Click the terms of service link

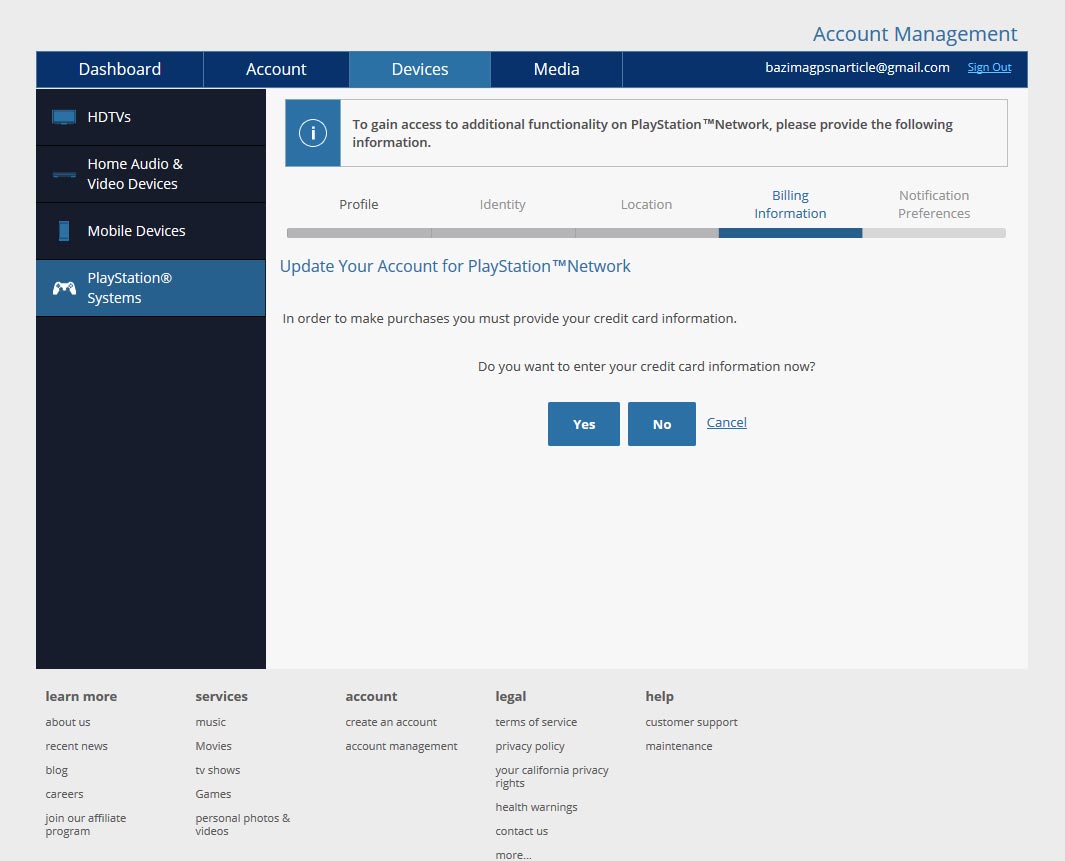point(536,722)
